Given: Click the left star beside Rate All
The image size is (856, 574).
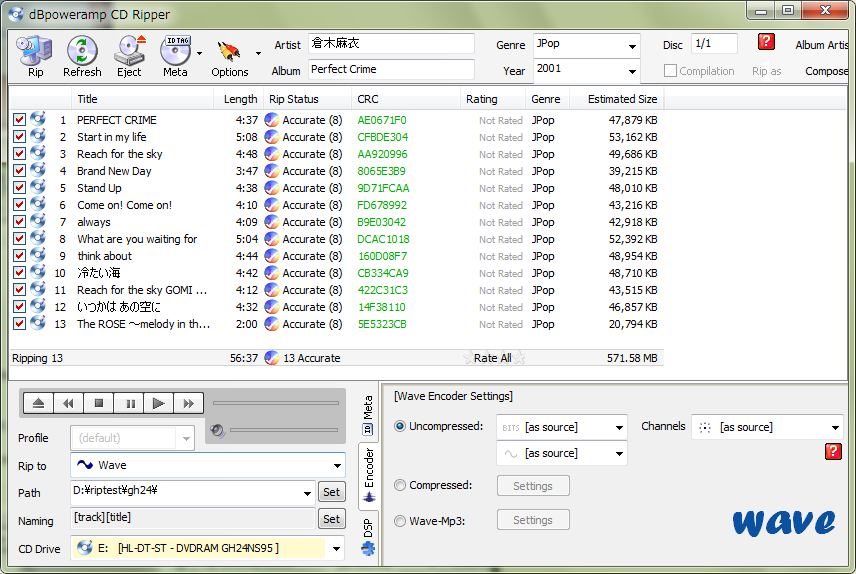Looking at the screenshot, I should click(x=468, y=358).
